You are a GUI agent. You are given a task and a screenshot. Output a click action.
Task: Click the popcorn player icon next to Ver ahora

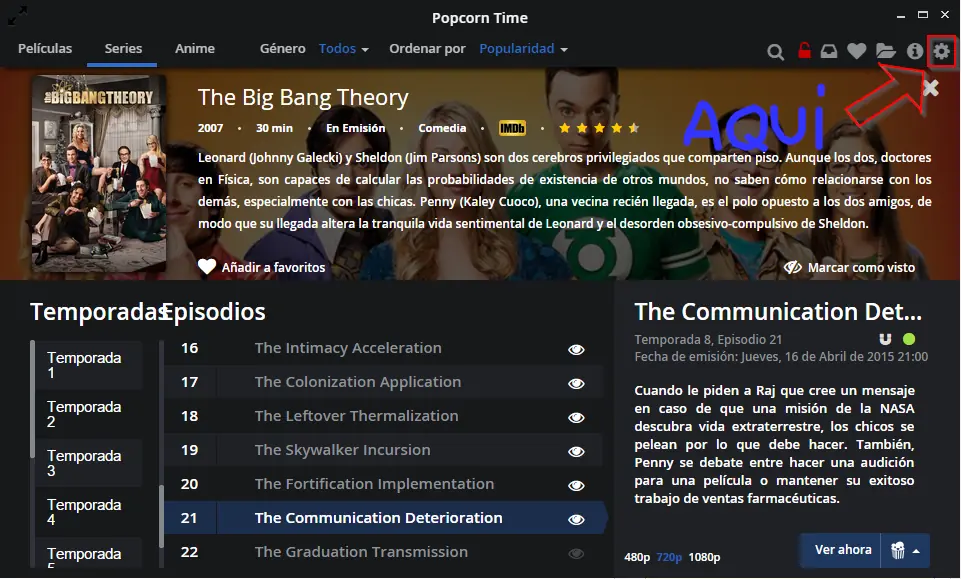coord(897,550)
